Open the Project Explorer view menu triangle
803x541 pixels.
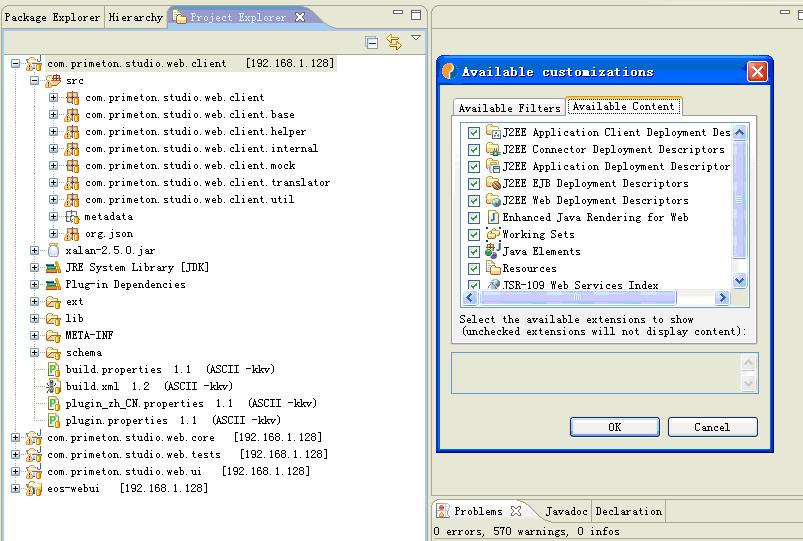pyautogui.click(x=416, y=38)
